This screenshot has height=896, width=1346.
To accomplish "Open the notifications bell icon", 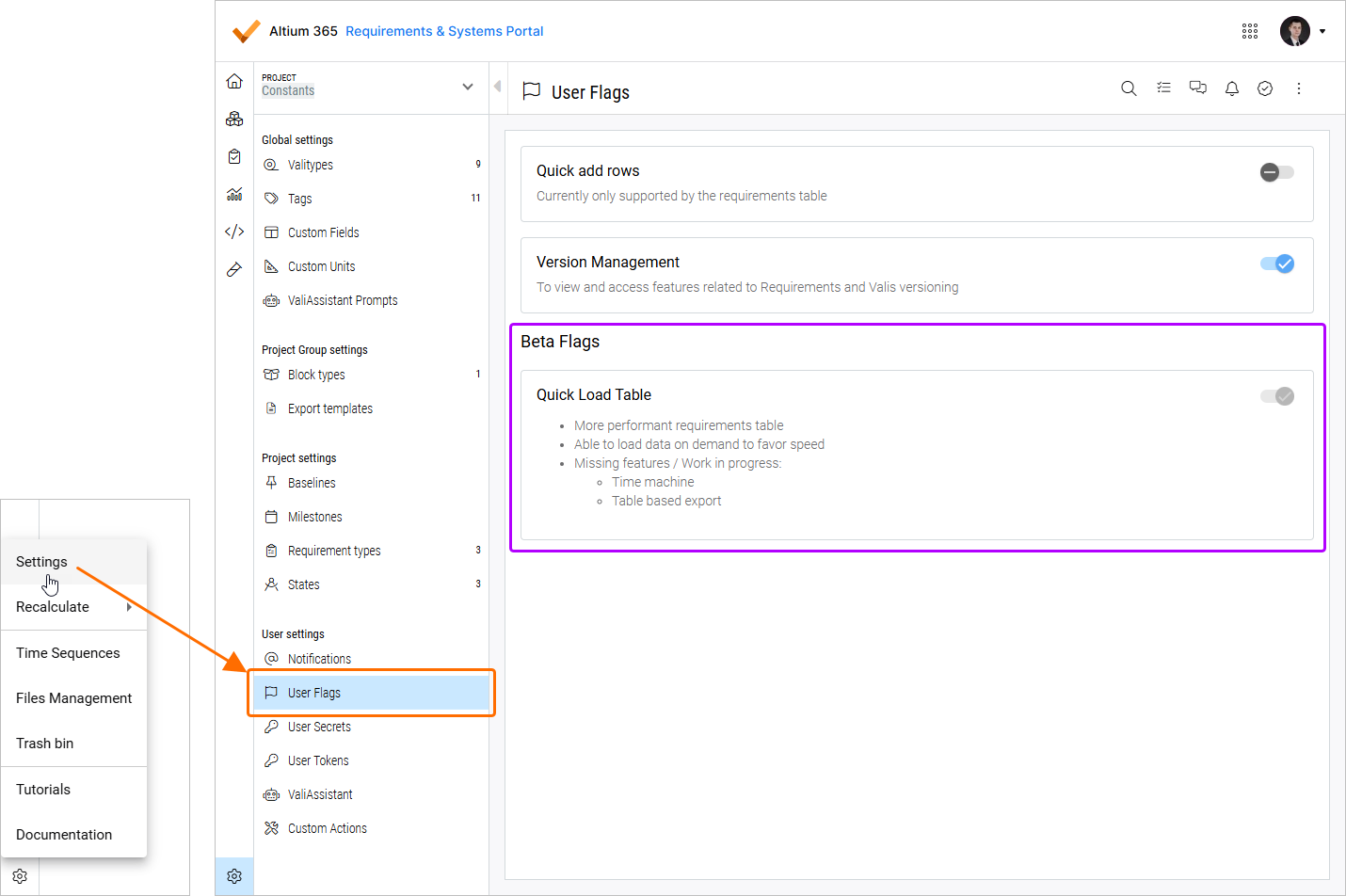I will click(1231, 88).
